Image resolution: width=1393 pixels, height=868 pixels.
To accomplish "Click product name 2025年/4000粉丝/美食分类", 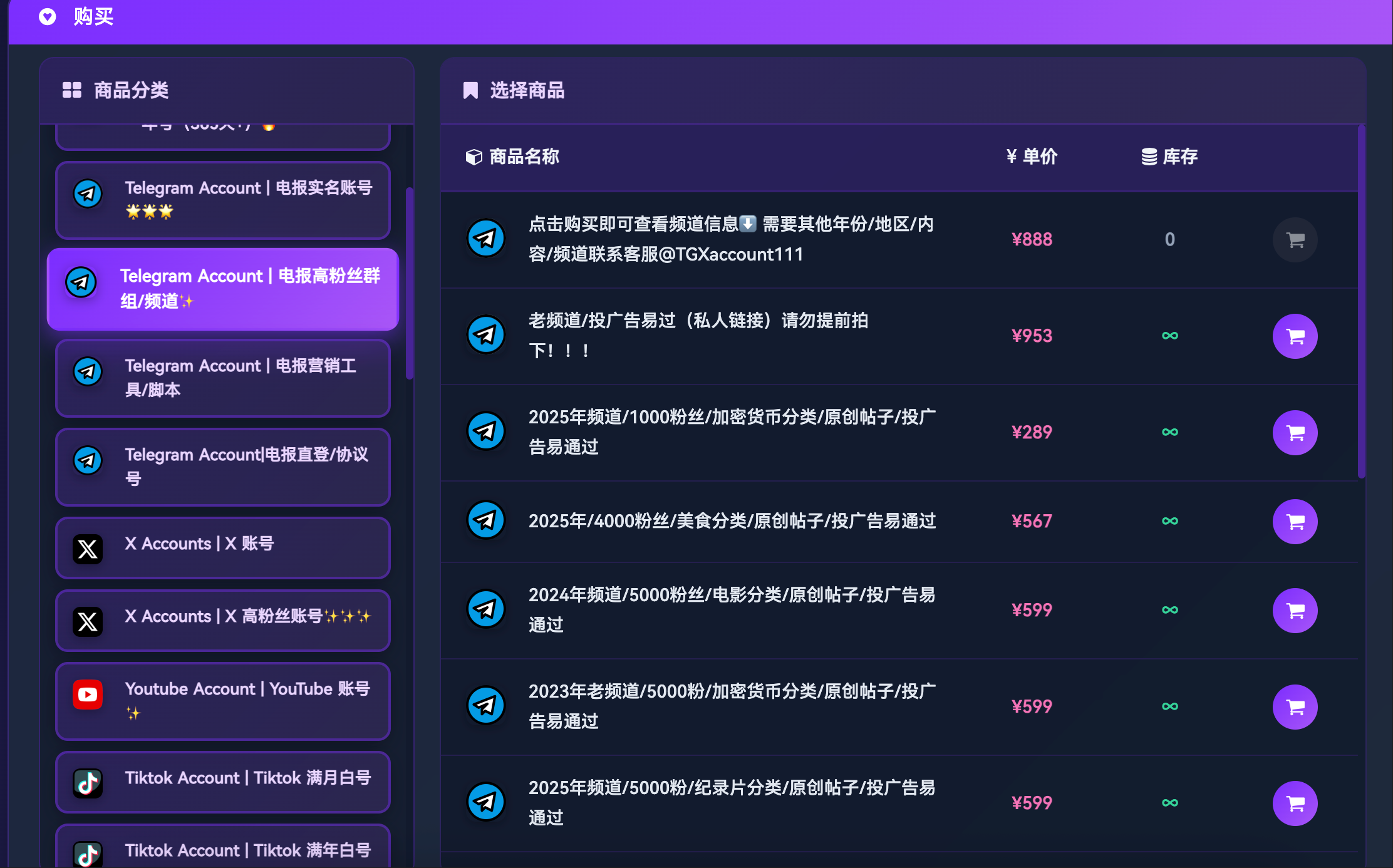I will [732, 521].
